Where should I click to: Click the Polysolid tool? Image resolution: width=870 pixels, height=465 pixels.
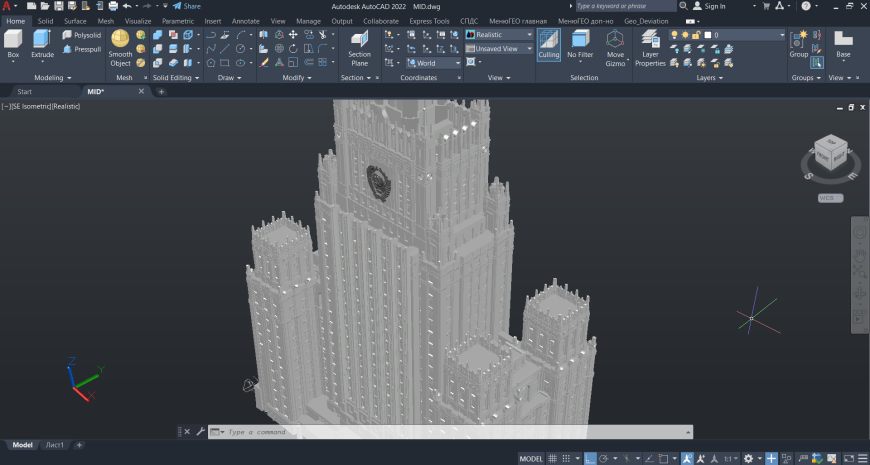pos(82,35)
